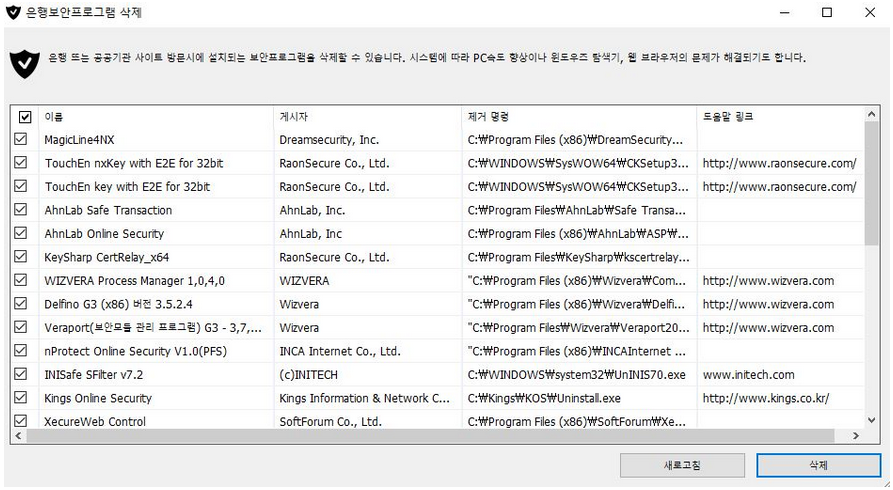
Task: Uncheck INISafe SFilter v7.2 checkbox
Action: [21, 374]
